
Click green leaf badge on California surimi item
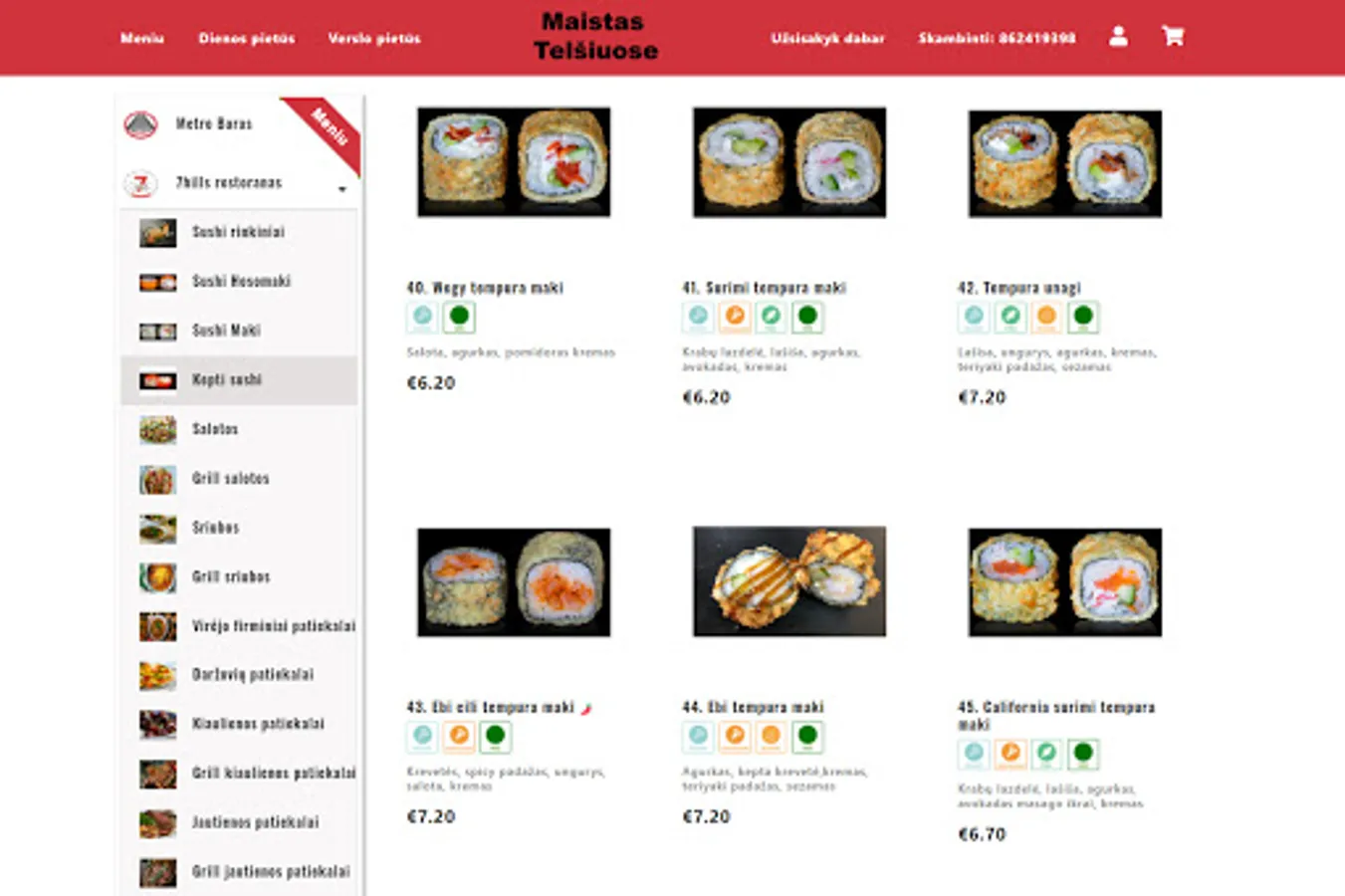pos(1046,754)
